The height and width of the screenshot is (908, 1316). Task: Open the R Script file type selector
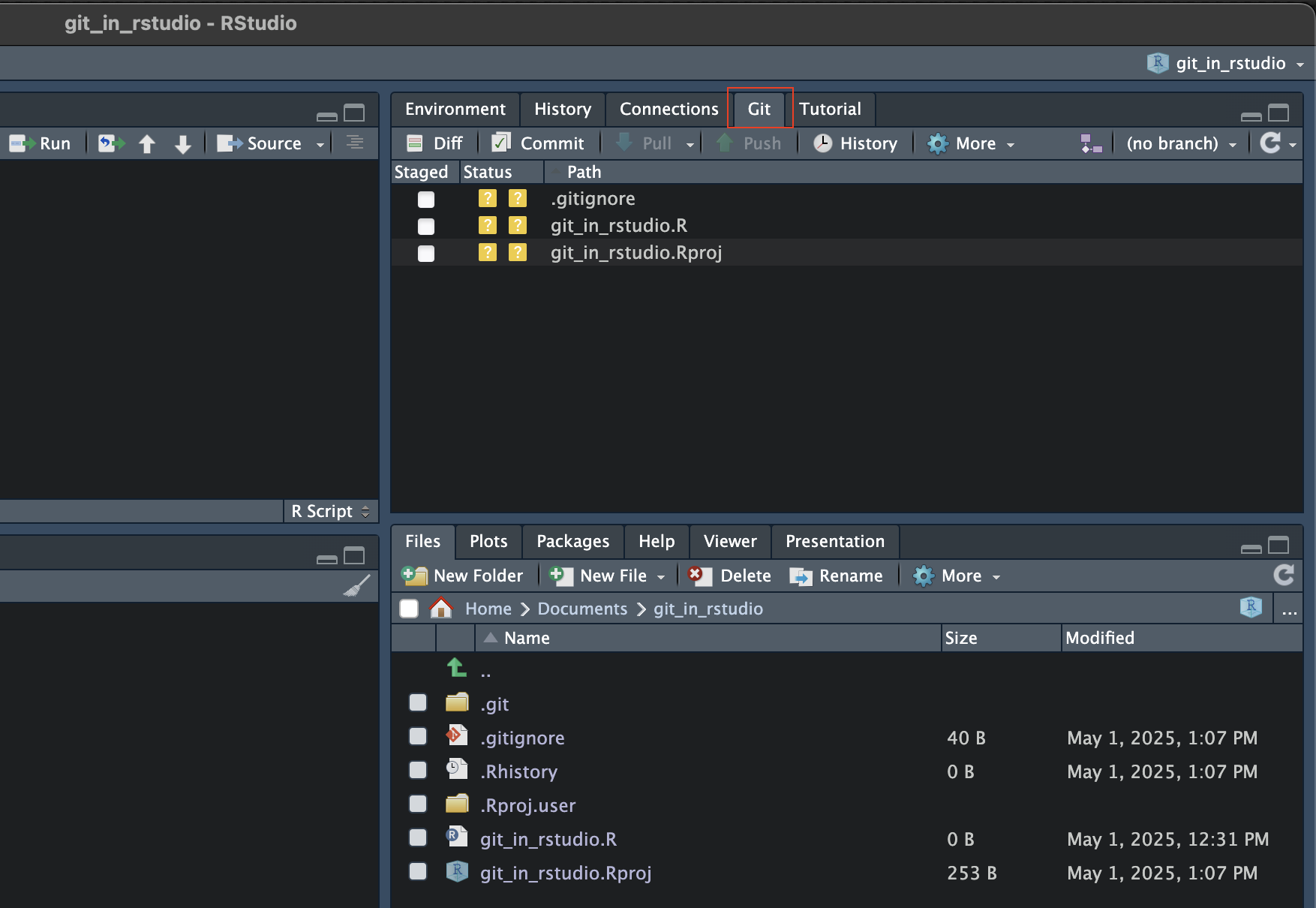[330, 511]
